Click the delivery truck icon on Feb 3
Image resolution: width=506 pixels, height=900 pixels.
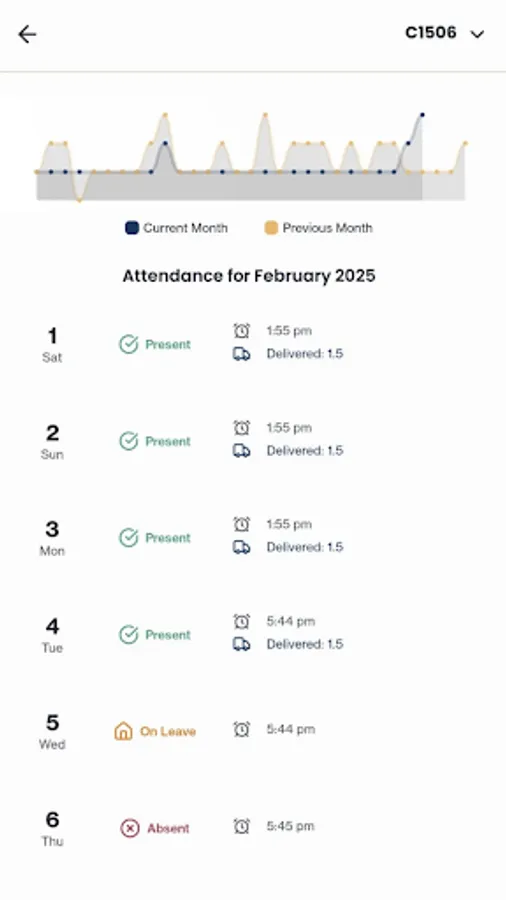pyautogui.click(x=242, y=547)
